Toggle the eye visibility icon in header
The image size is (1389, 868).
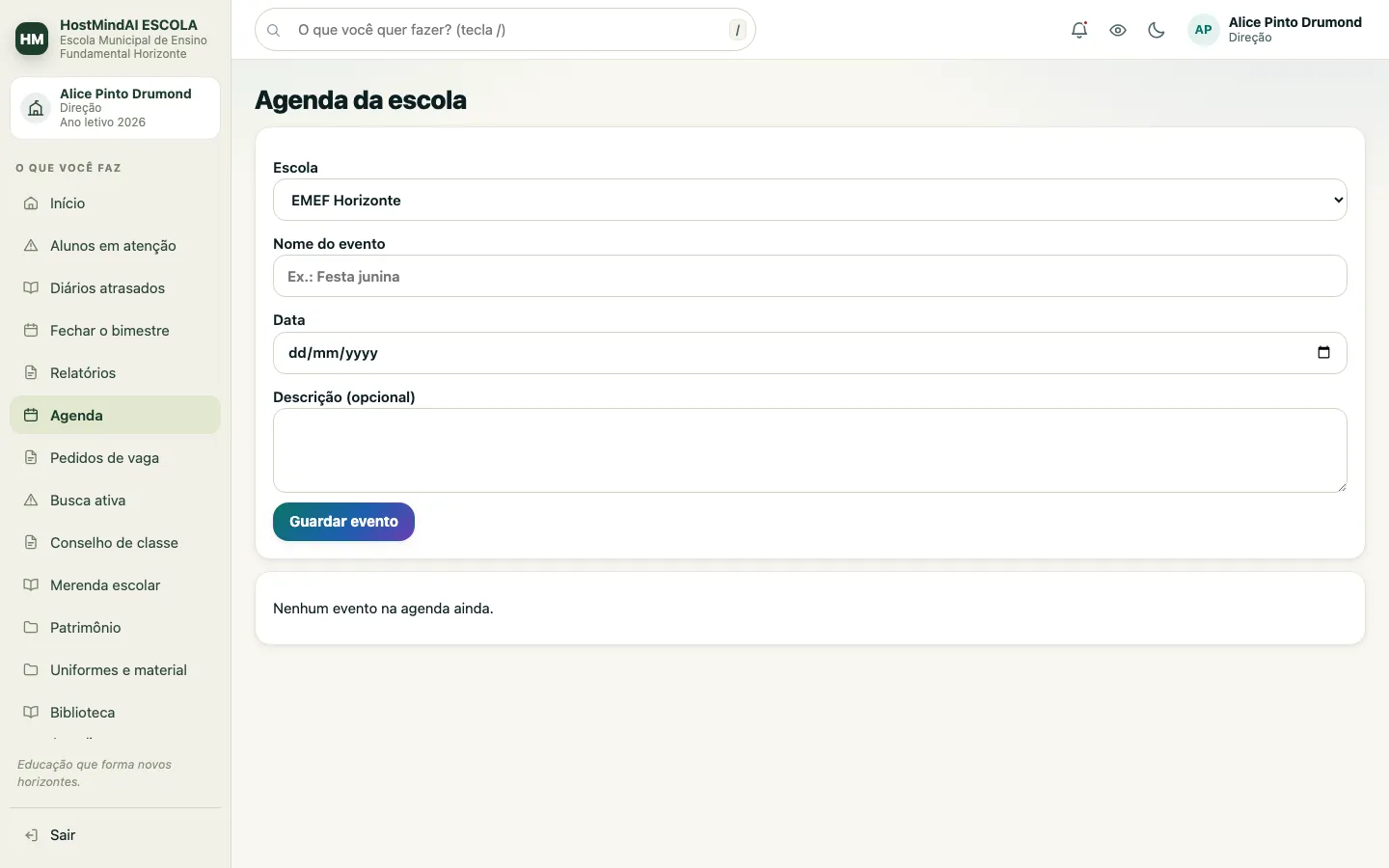coord(1118,30)
